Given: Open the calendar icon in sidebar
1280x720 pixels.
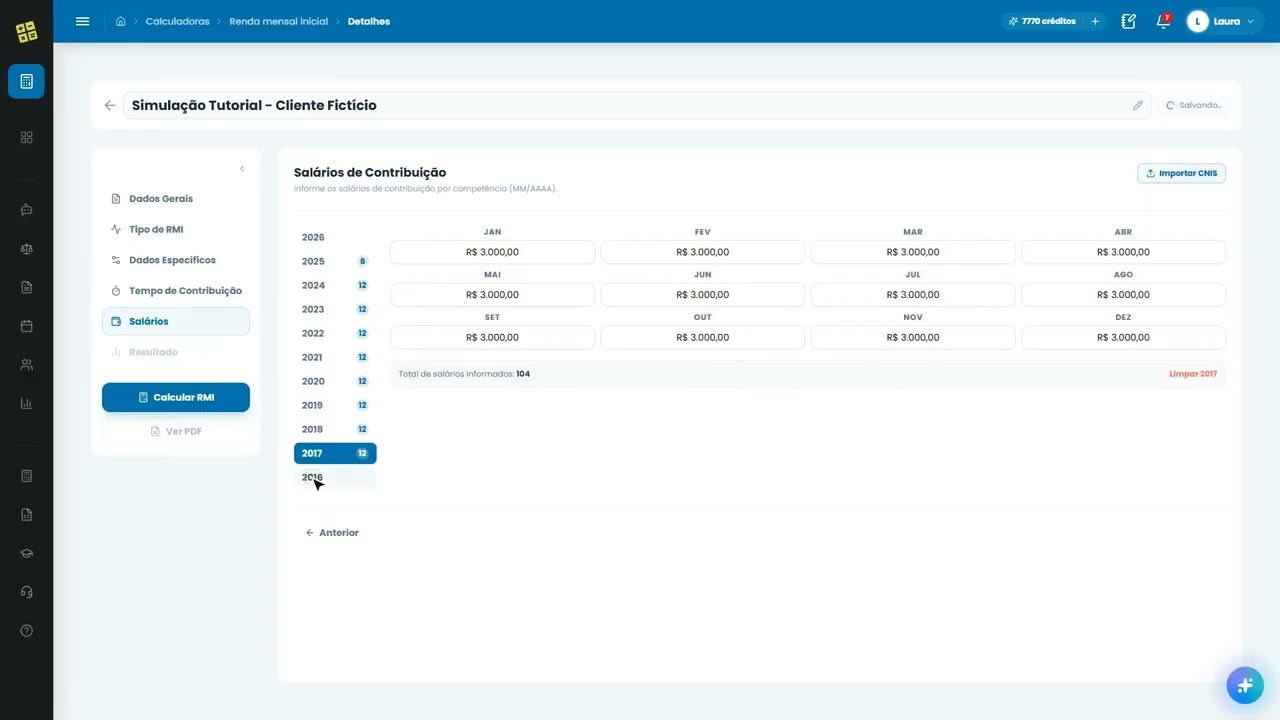Looking at the screenshot, I should pyautogui.click(x=27, y=326).
